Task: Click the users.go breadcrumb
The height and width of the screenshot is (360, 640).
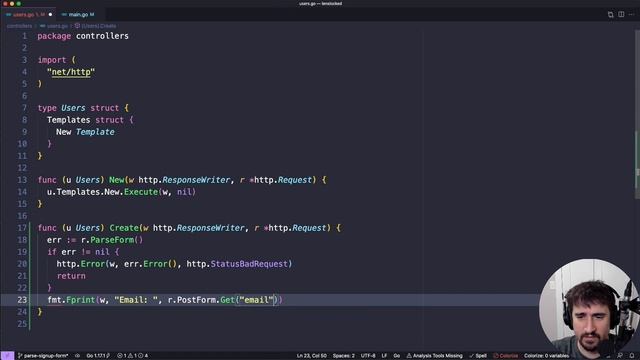Action: [x=54, y=26]
